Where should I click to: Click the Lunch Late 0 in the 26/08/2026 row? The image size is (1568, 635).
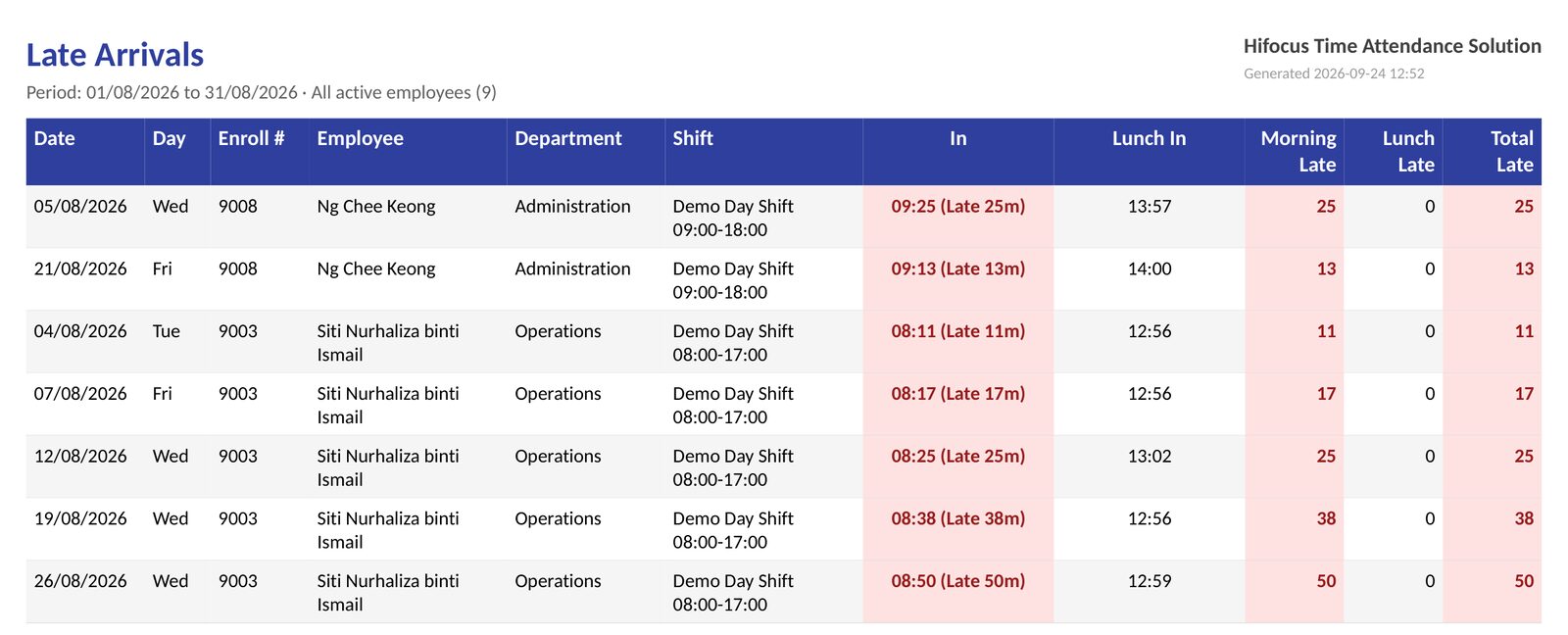pyautogui.click(x=1430, y=582)
